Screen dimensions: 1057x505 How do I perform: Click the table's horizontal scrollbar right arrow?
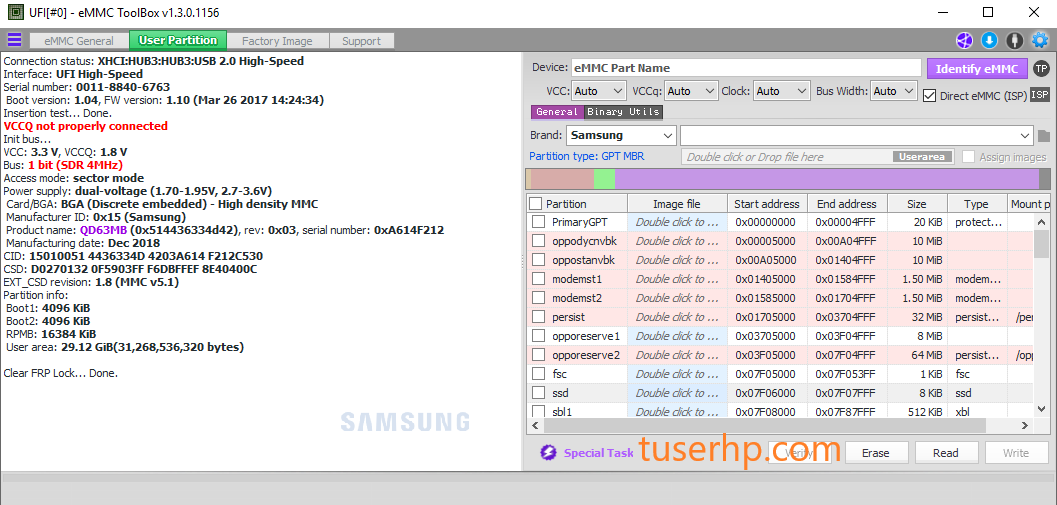coord(1025,425)
